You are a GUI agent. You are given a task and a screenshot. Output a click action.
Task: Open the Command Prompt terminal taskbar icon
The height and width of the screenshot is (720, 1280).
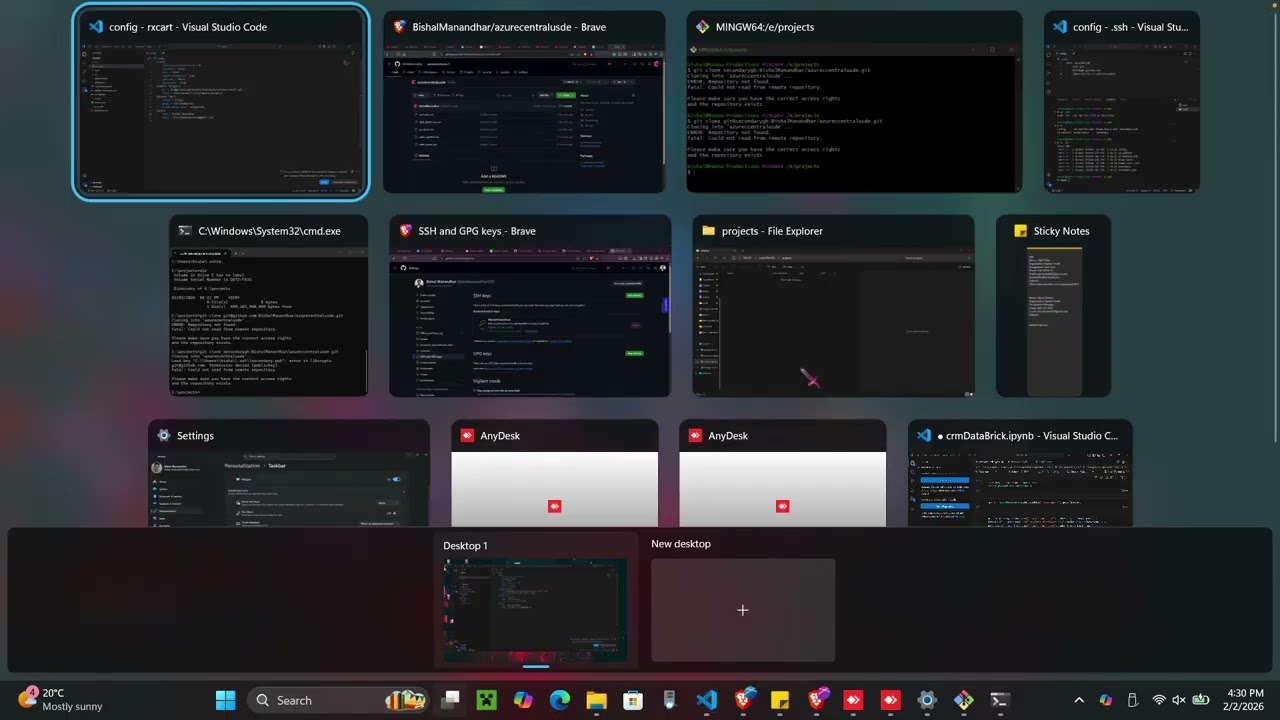[x=1000, y=700]
